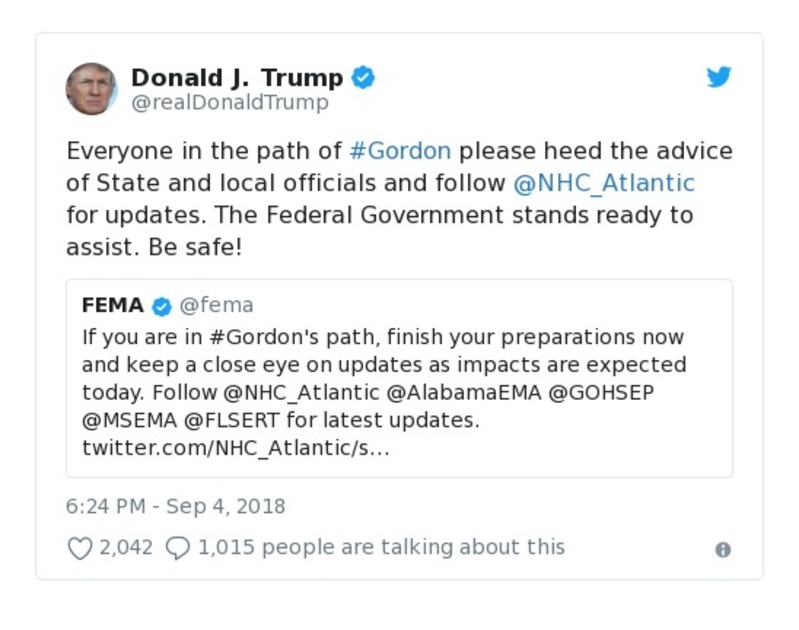Screen dimensions: 799x630
Task: Click the @fema handle in quoted tweet
Action: (x=216, y=305)
